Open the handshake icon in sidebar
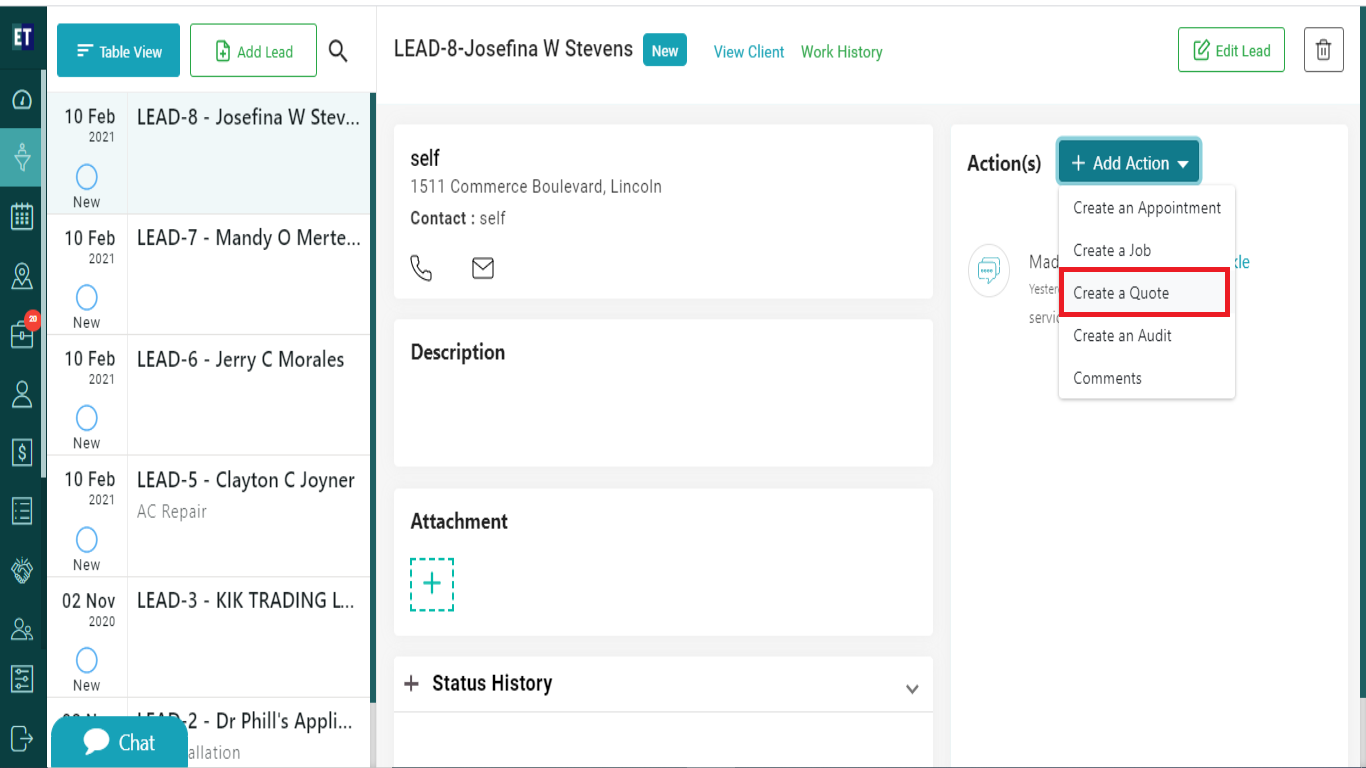This screenshot has height=768, width=1366. 22,570
